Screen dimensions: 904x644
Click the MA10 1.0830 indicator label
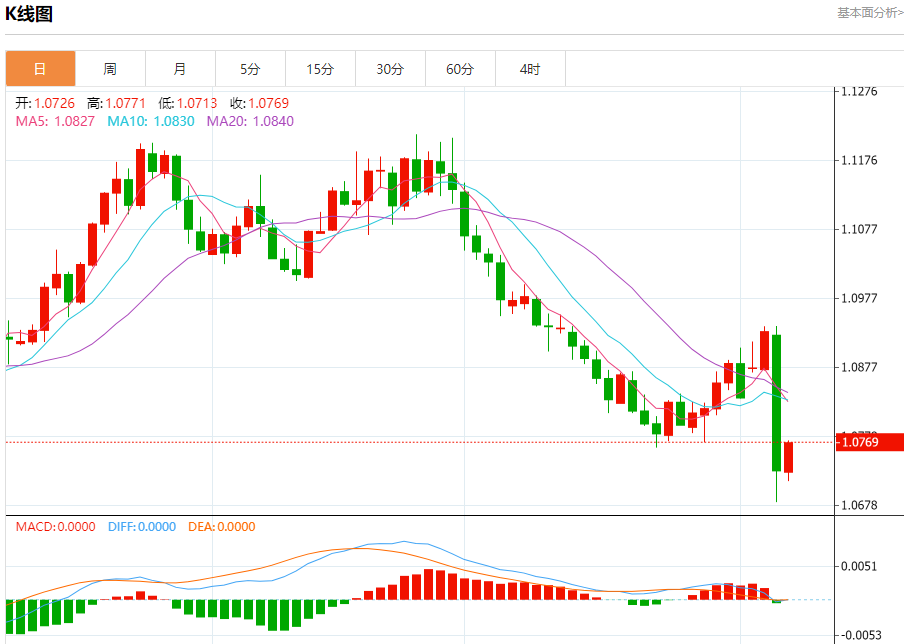coord(151,121)
